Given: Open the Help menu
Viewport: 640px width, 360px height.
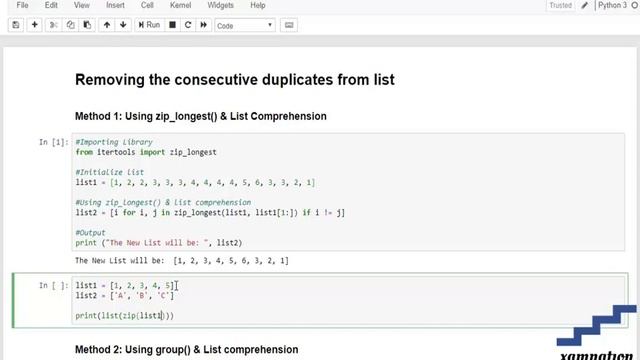Looking at the screenshot, I should coord(258,5).
